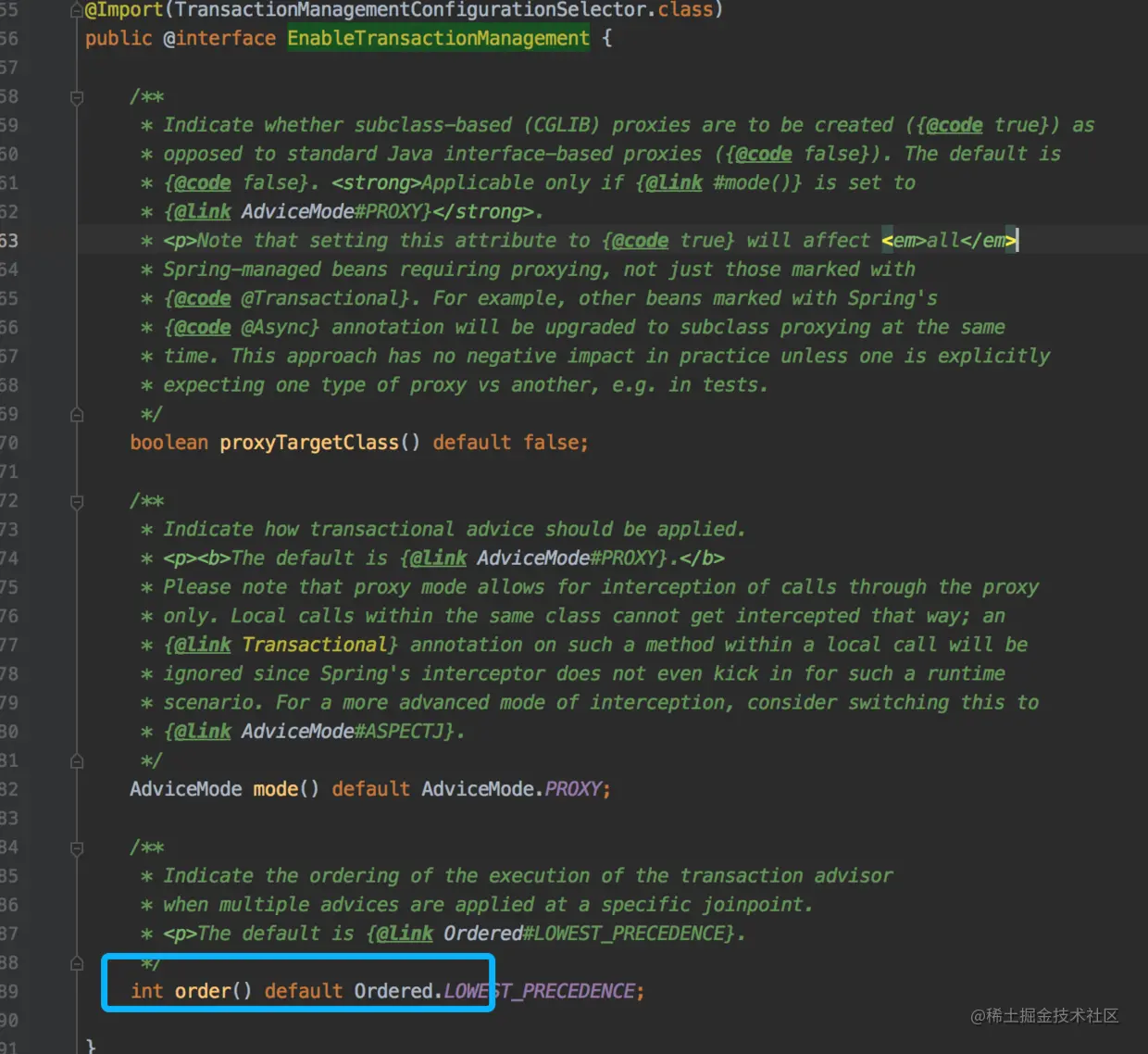Viewport: 1148px width, 1054px height.
Task: Select the EnableTransactionManagement interface name
Action: 438,39
